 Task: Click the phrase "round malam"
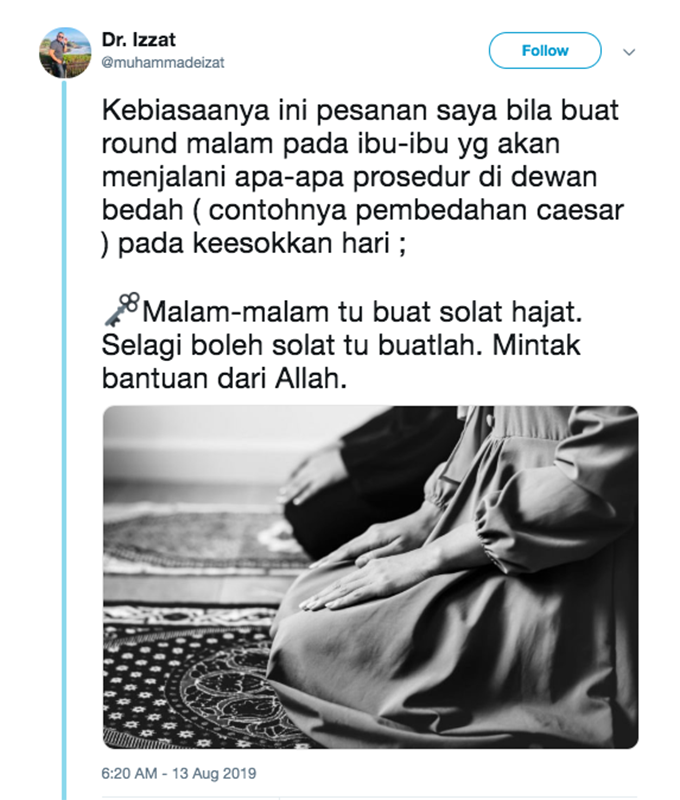(189, 144)
